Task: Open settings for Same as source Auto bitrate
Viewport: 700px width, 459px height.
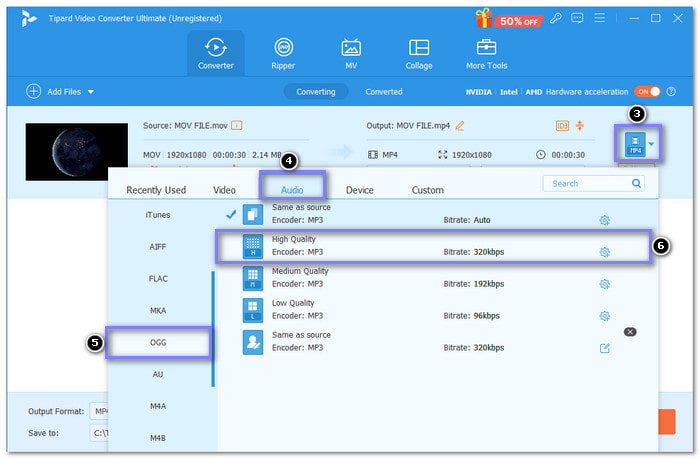Action: [x=604, y=220]
